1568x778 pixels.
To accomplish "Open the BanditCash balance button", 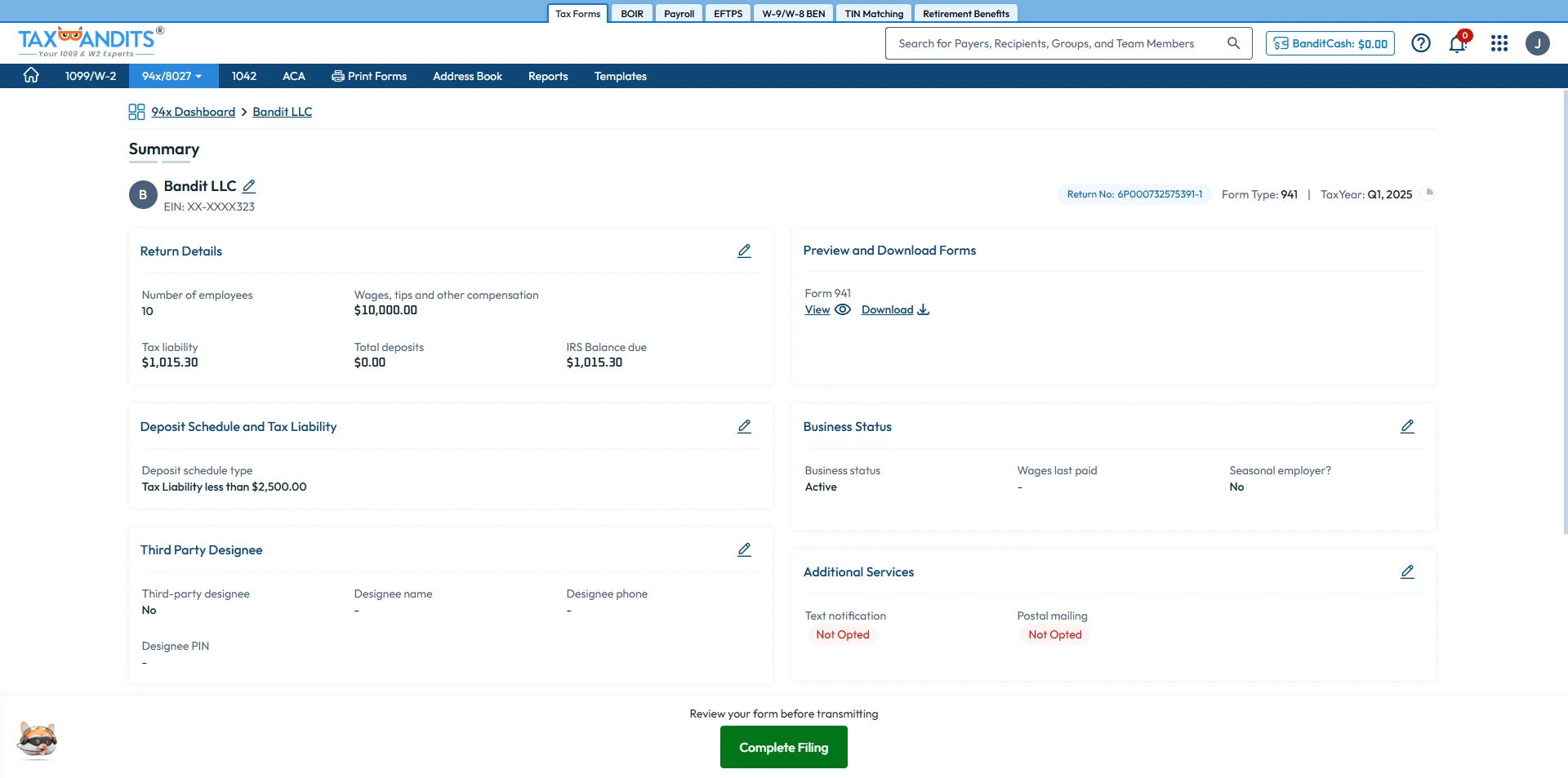I will (1330, 43).
